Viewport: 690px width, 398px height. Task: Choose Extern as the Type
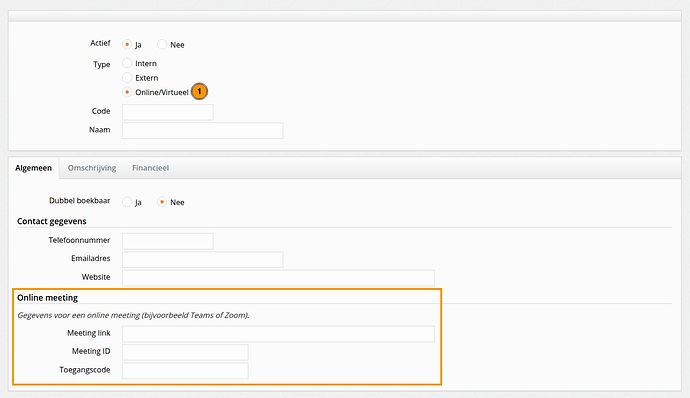coord(127,78)
